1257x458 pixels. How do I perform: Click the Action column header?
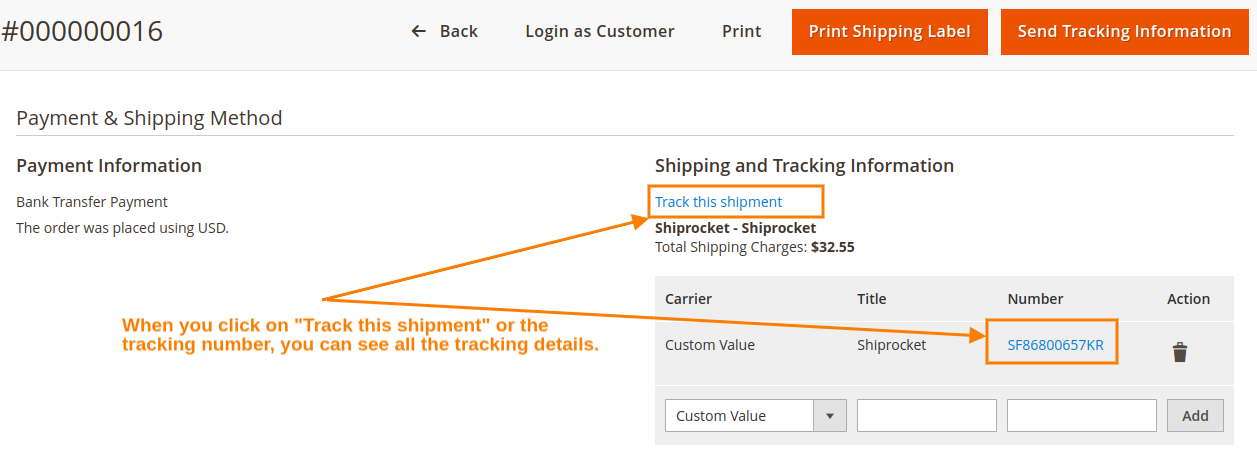(1188, 299)
